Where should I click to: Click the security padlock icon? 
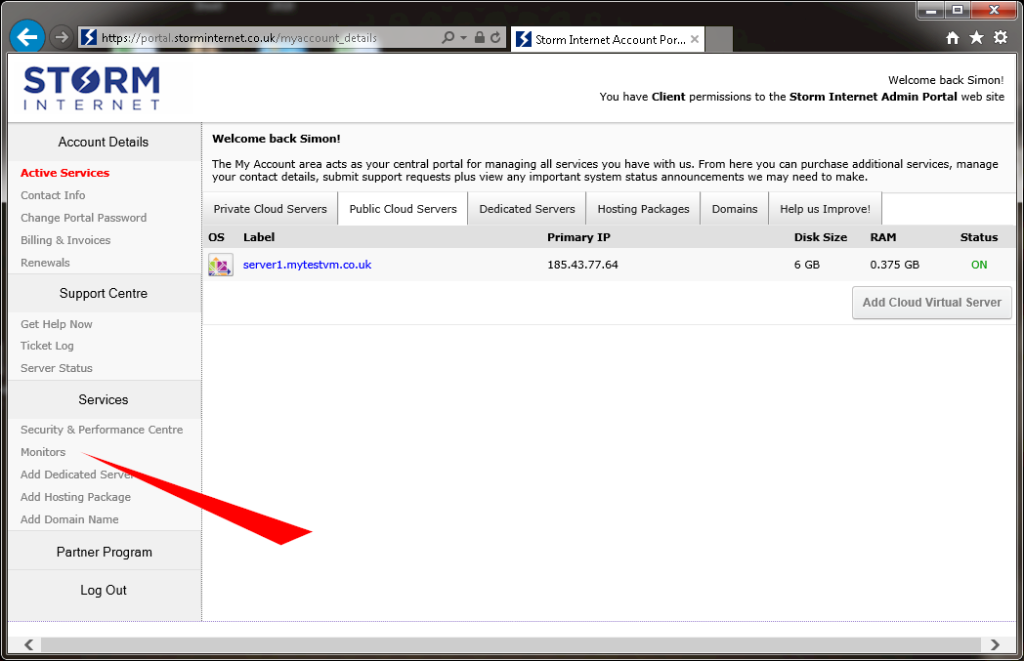[x=479, y=37]
